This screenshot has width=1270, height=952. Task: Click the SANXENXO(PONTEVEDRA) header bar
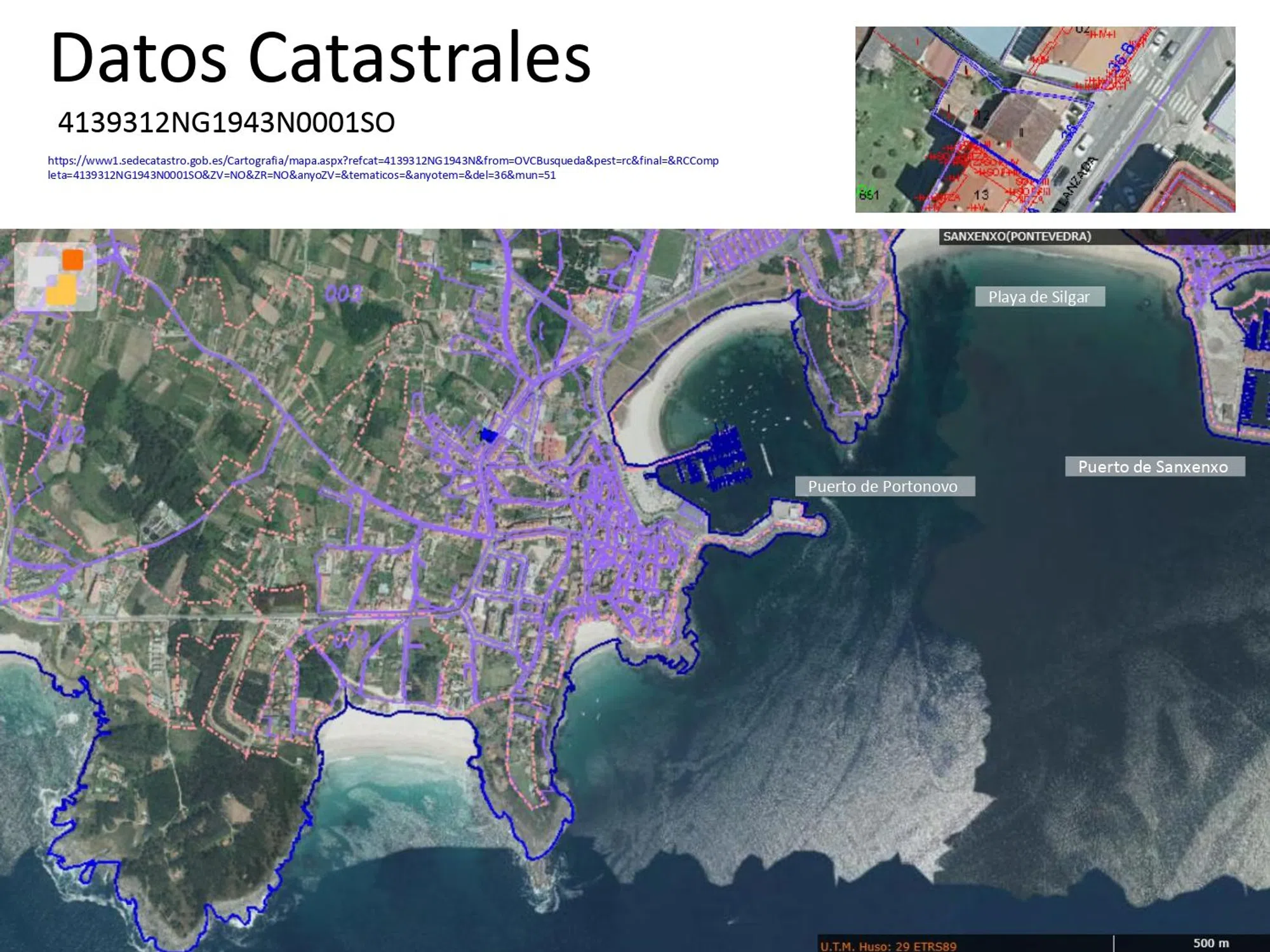click(x=1017, y=237)
